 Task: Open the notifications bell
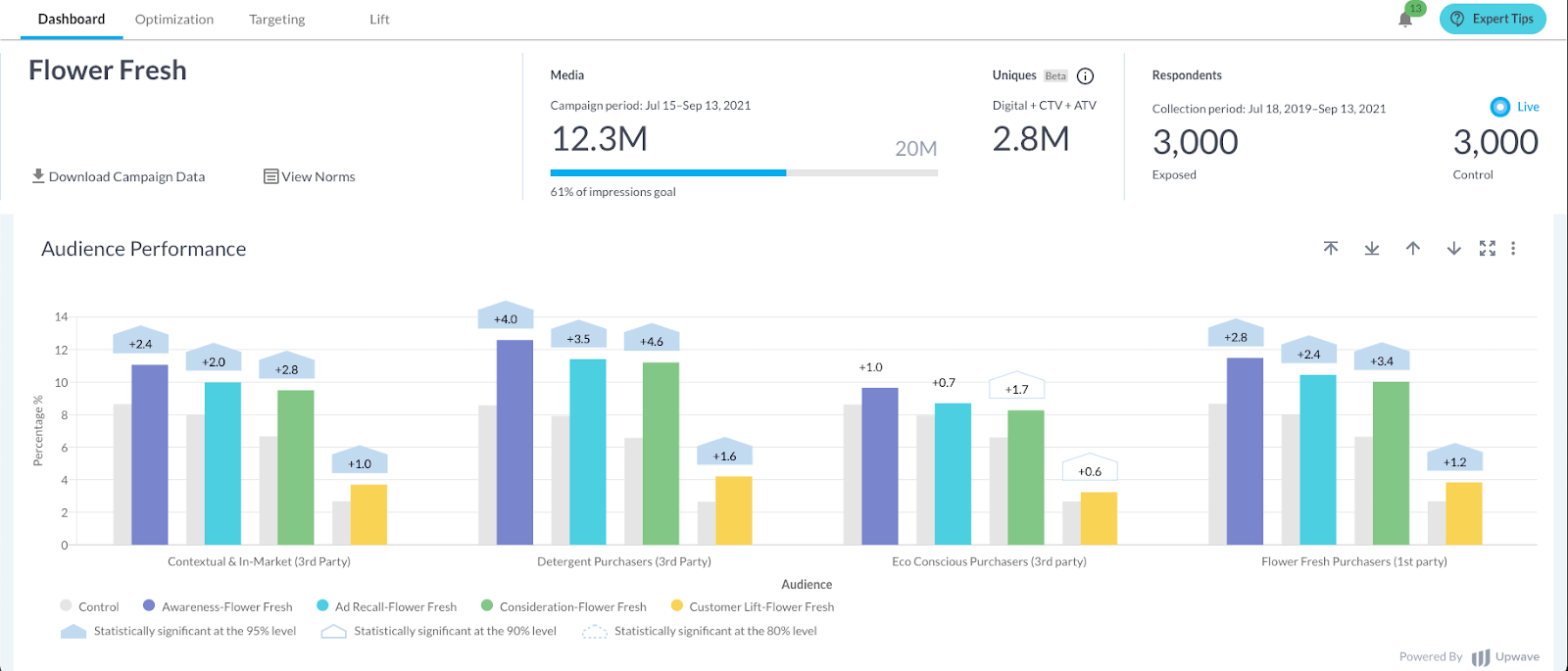click(1405, 19)
